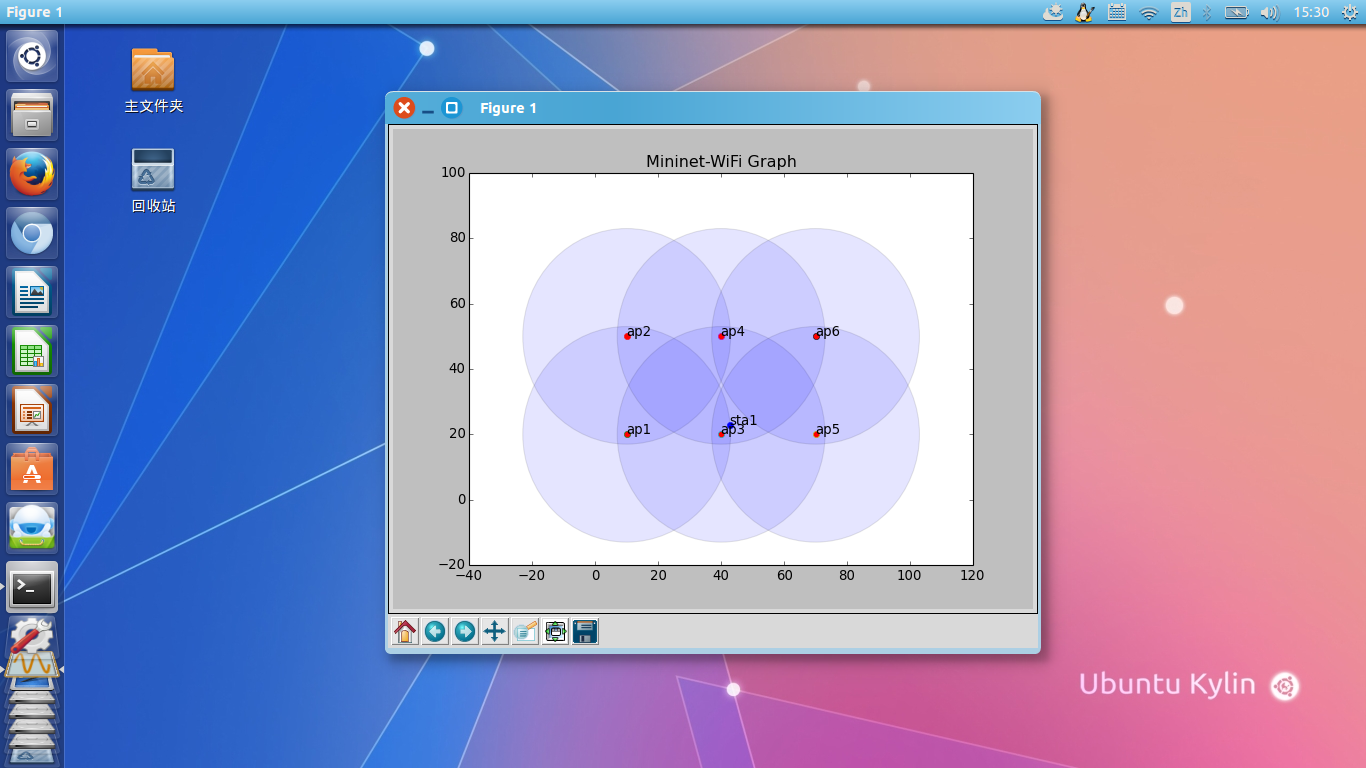The height and width of the screenshot is (768, 1366).
Task: Click the ap6 label in plot
Action: coord(827,332)
